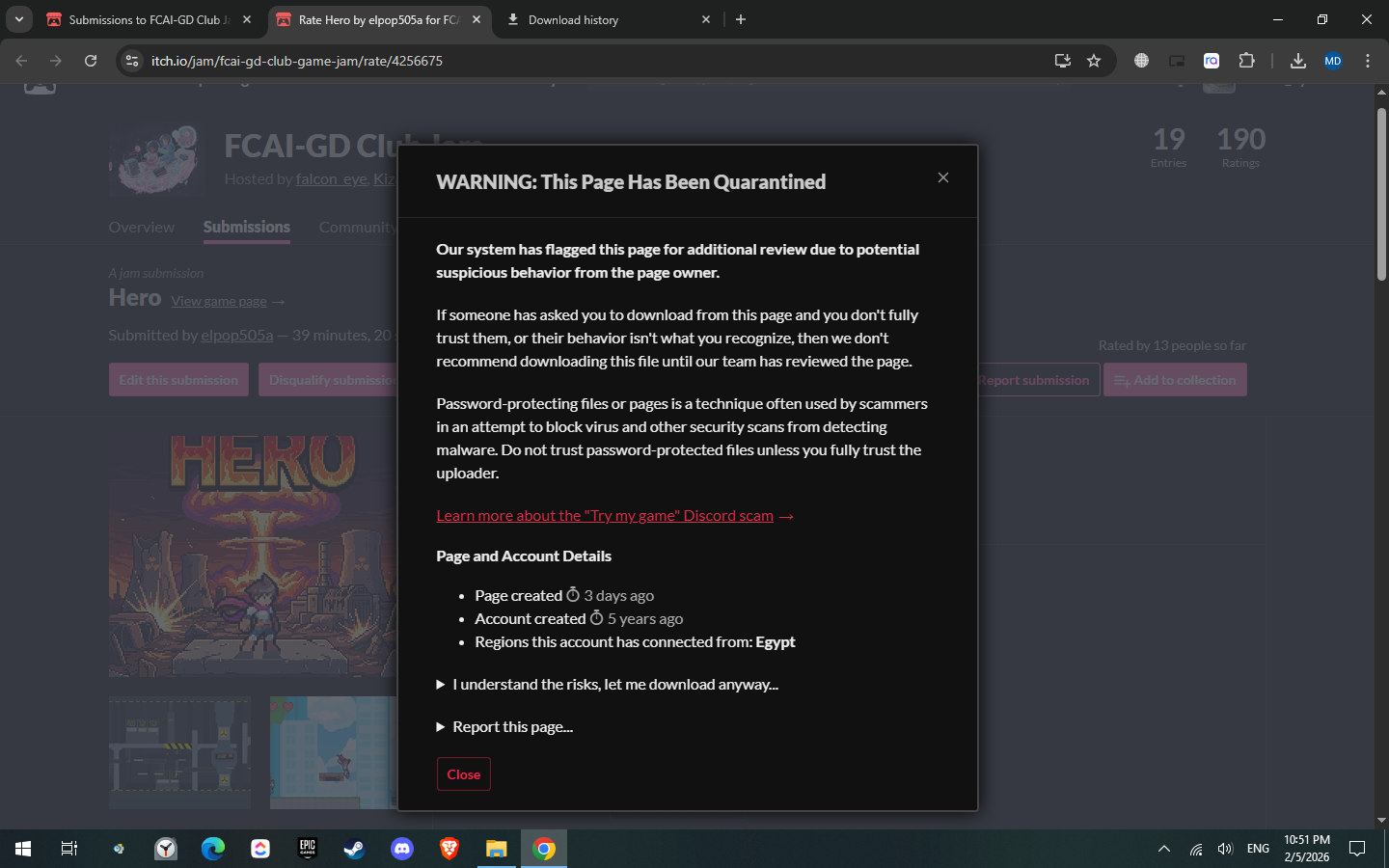1389x868 pixels.
Task: Close the Download history tab
Action: [x=706, y=19]
